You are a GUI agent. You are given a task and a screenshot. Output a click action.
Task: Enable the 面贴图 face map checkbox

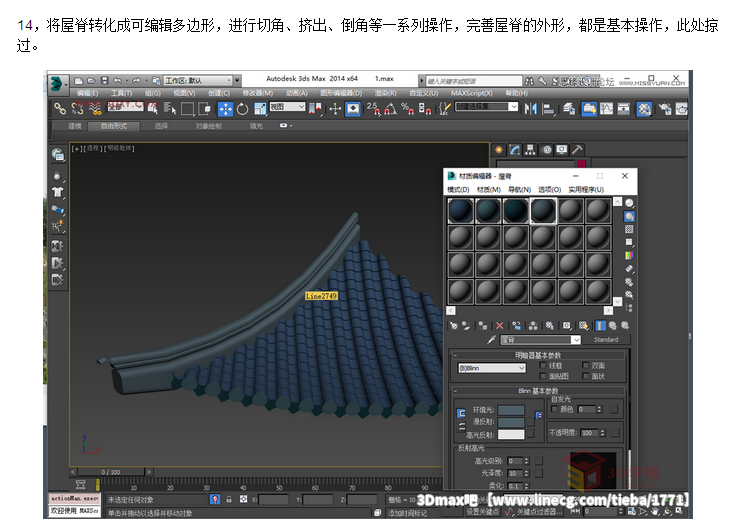point(543,376)
